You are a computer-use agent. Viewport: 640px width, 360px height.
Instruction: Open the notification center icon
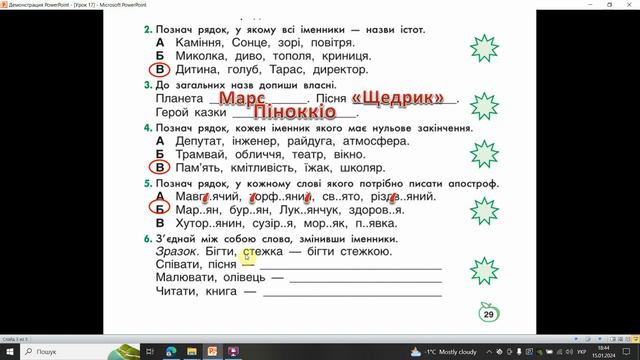click(627, 351)
